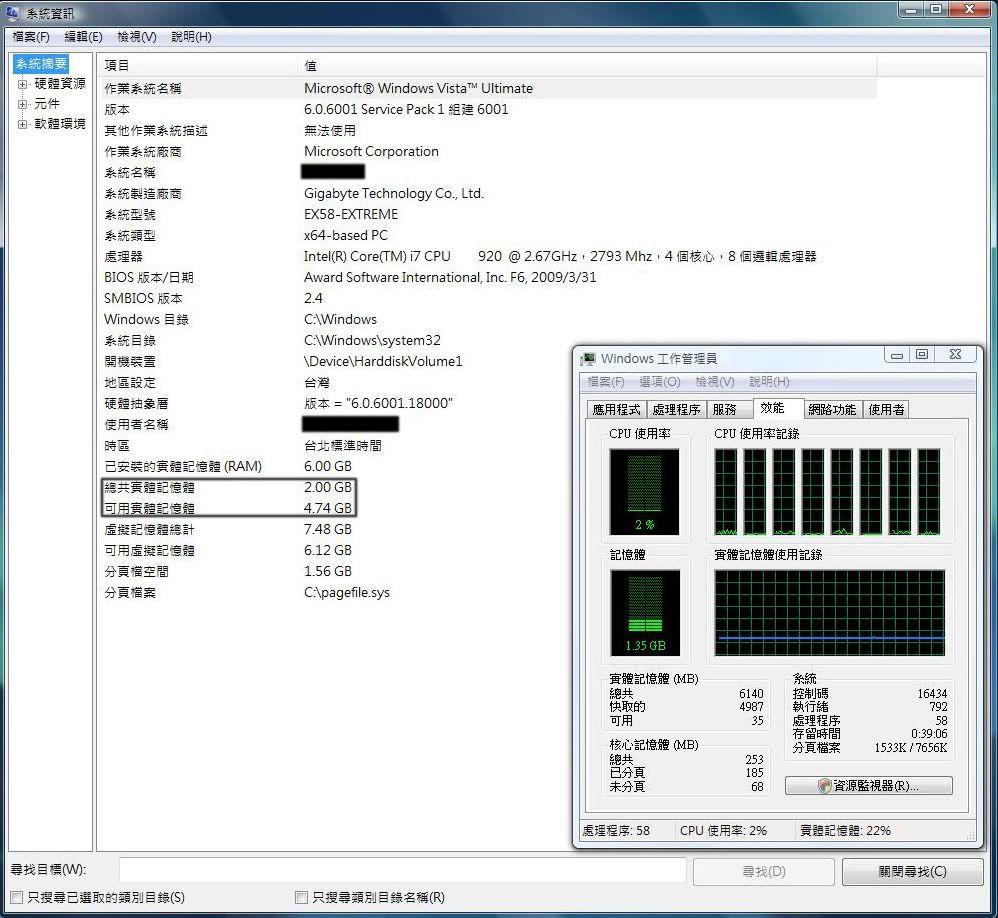Open the 編輯(E) menu

point(83,37)
